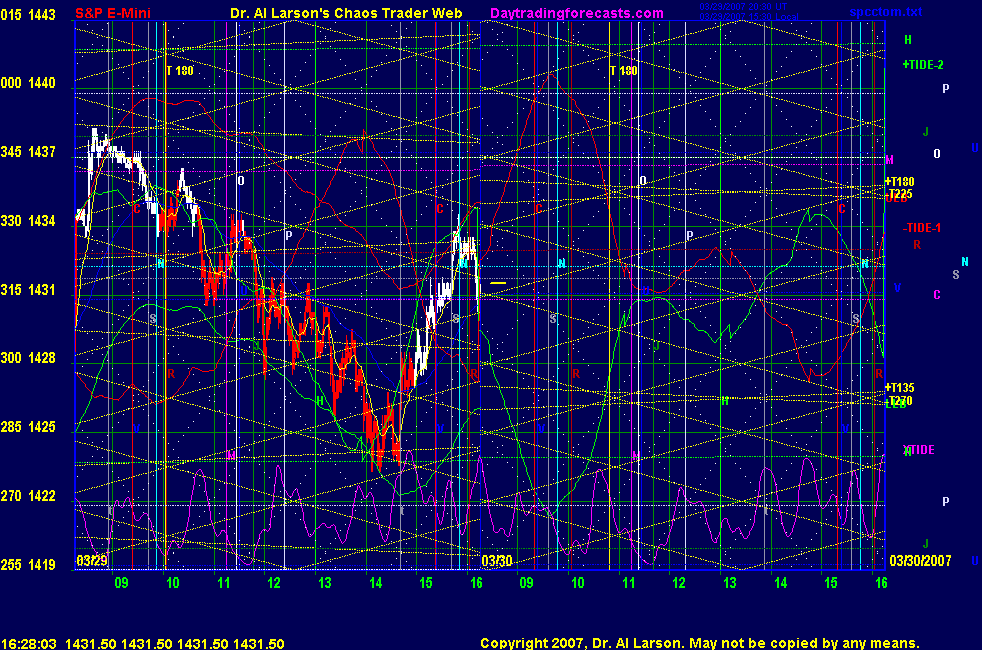Select the 03/29/2007 15:30 Local timestamp
The width and height of the screenshot is (982, 650).
pos(749,16)
